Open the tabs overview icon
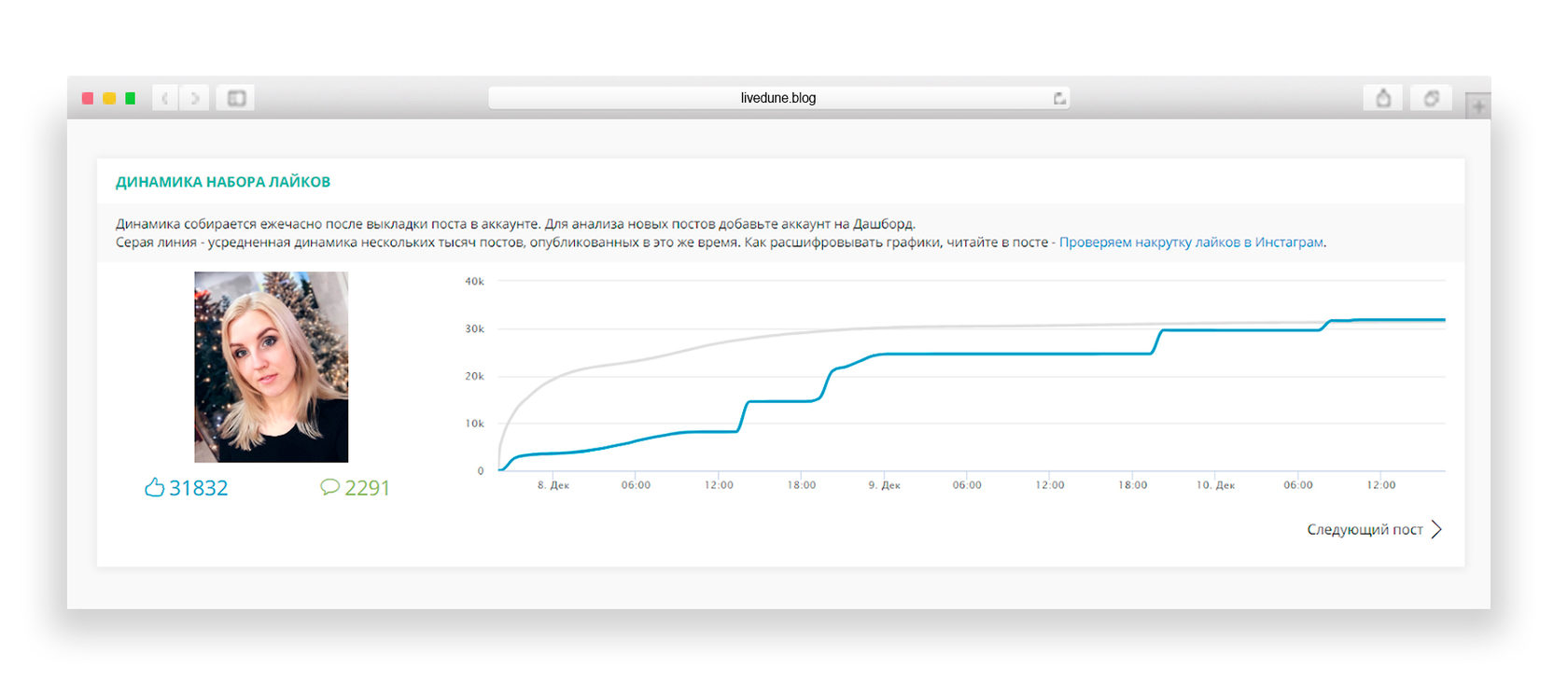Image resolution: width=1568 pixels, height=696 pixels. pos(1431,98)
